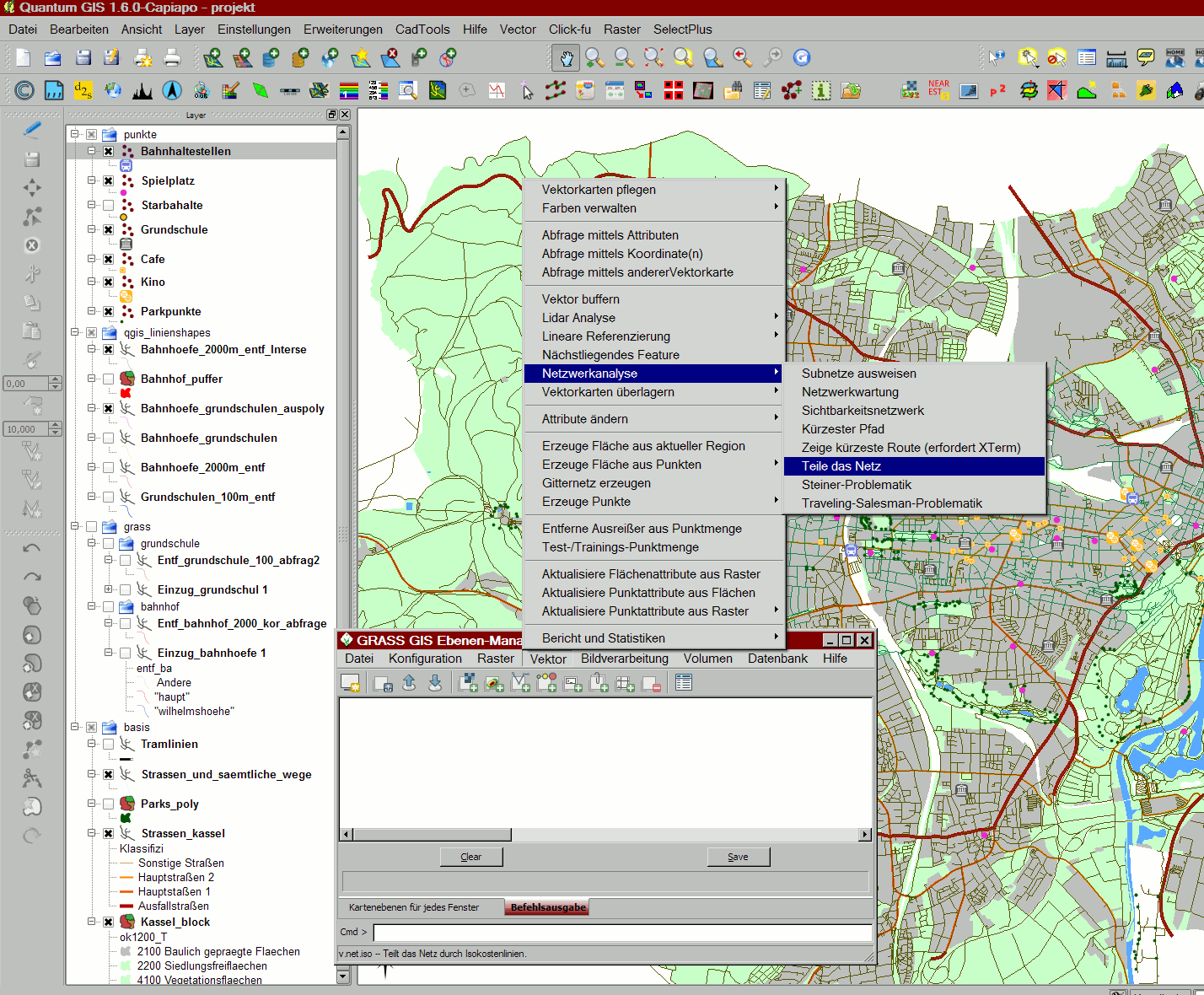Select the Pan Map hand tool
Screen dimensions: 1204x995
click(567, 57)
